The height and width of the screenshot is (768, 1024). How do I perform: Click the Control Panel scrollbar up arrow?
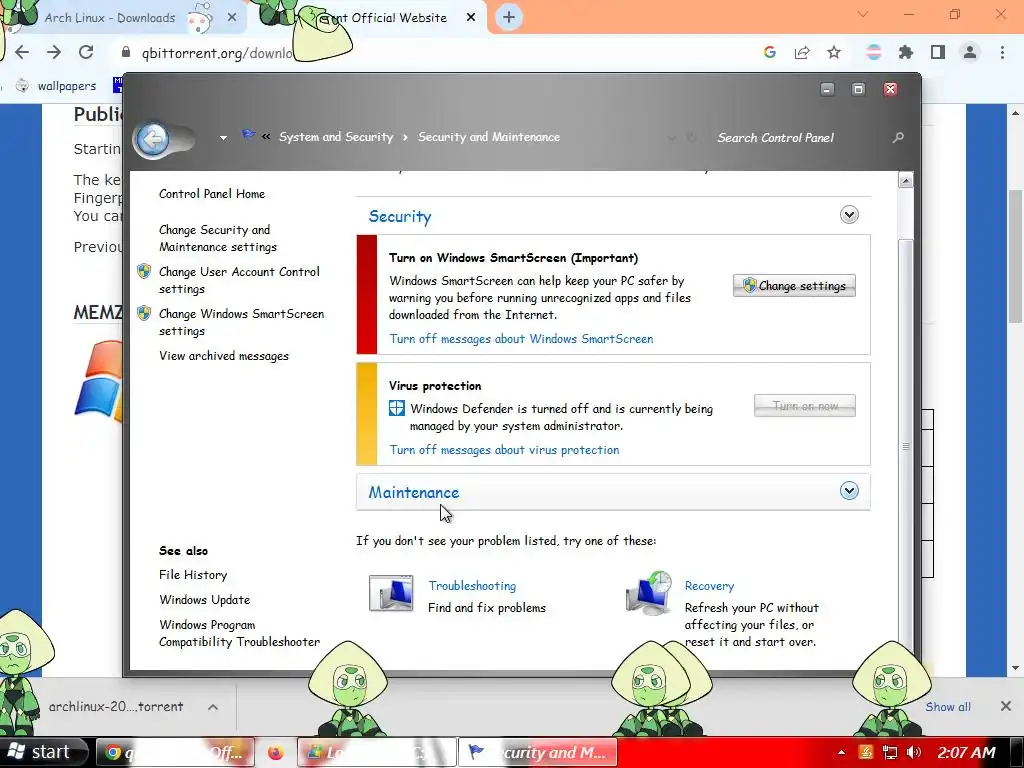tap(905, 181)
